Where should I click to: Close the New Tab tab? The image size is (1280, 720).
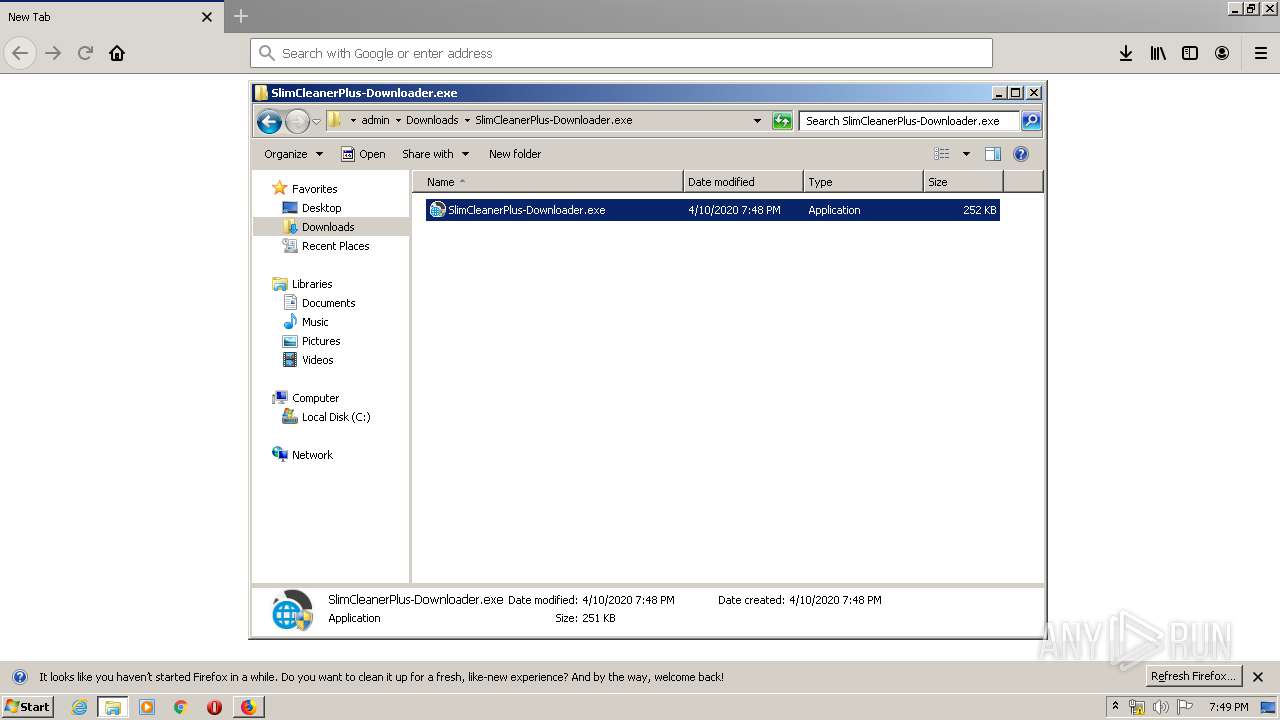click(x=207, y=17)
